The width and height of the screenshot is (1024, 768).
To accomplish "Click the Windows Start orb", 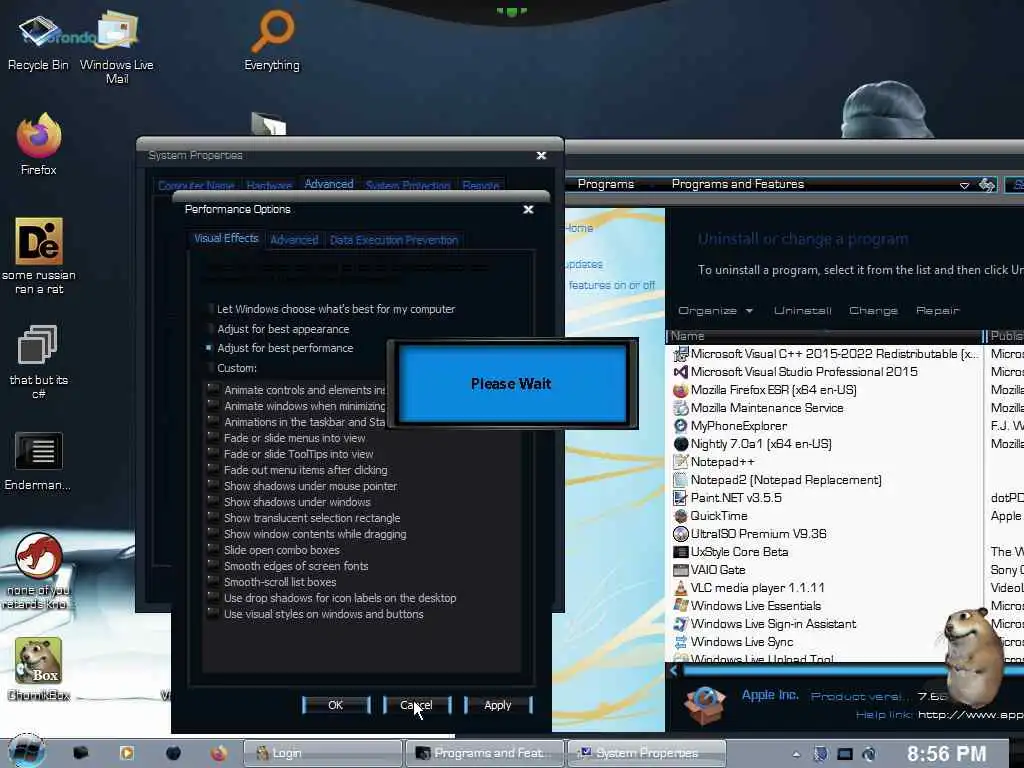I will coord(25,751).
